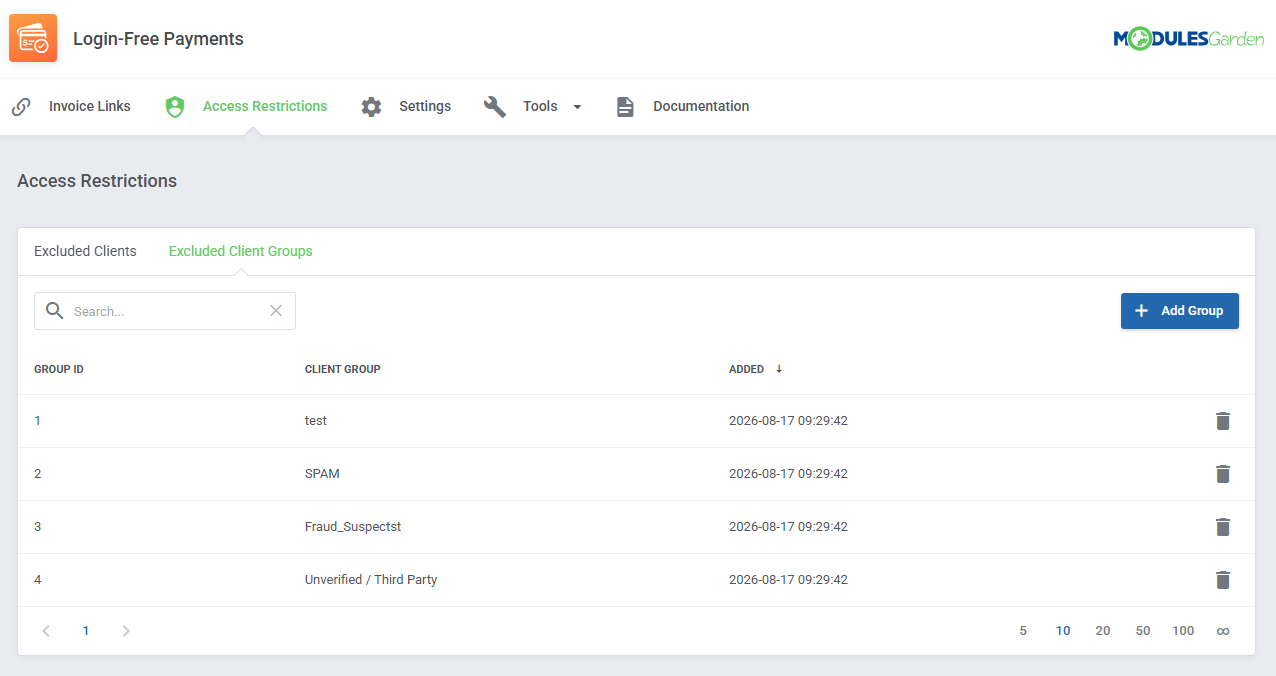Delete the Fraud_Suspectst group via trash icon

(x=1222, y=527)
